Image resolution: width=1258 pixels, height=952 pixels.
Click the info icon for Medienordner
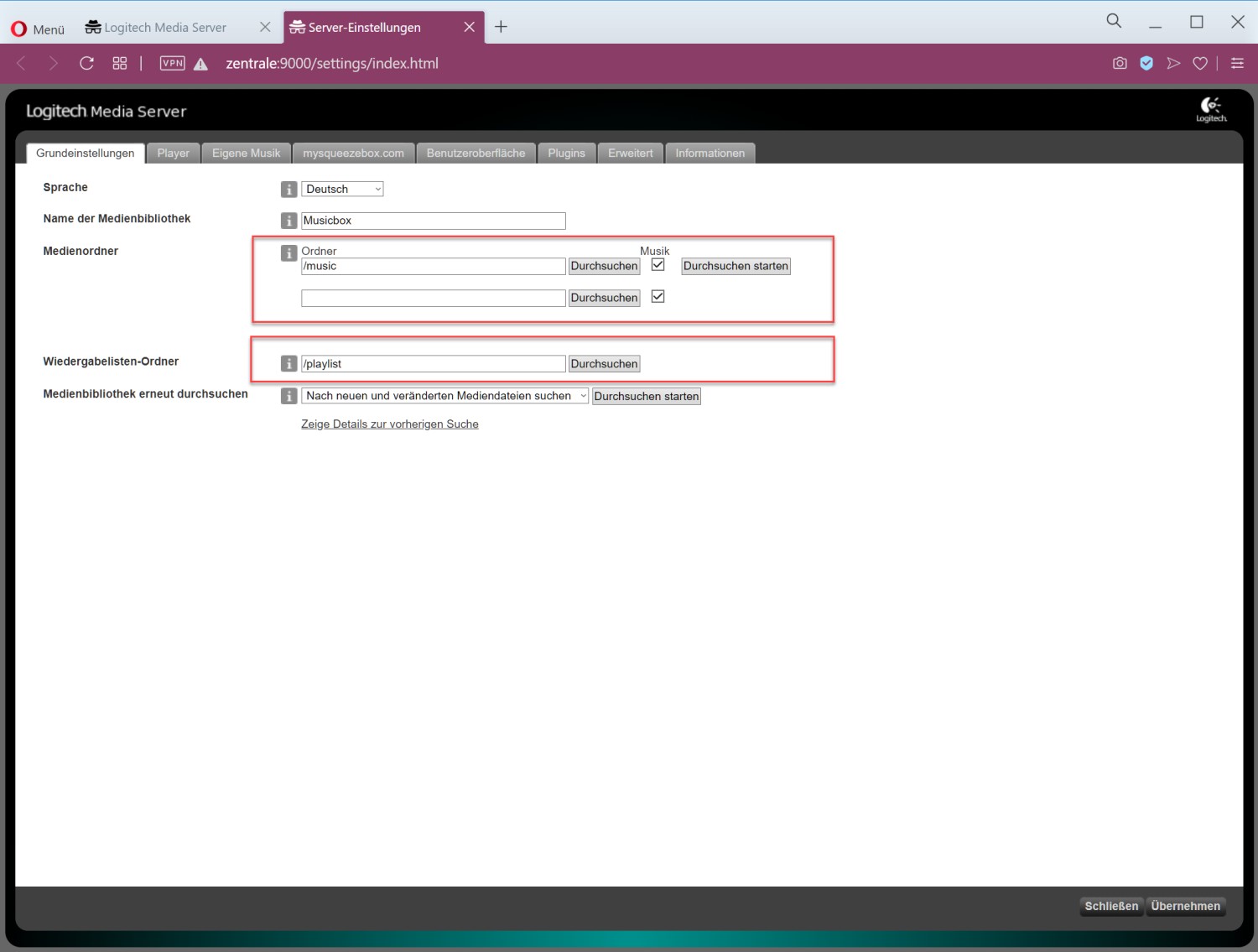(289, 253)
